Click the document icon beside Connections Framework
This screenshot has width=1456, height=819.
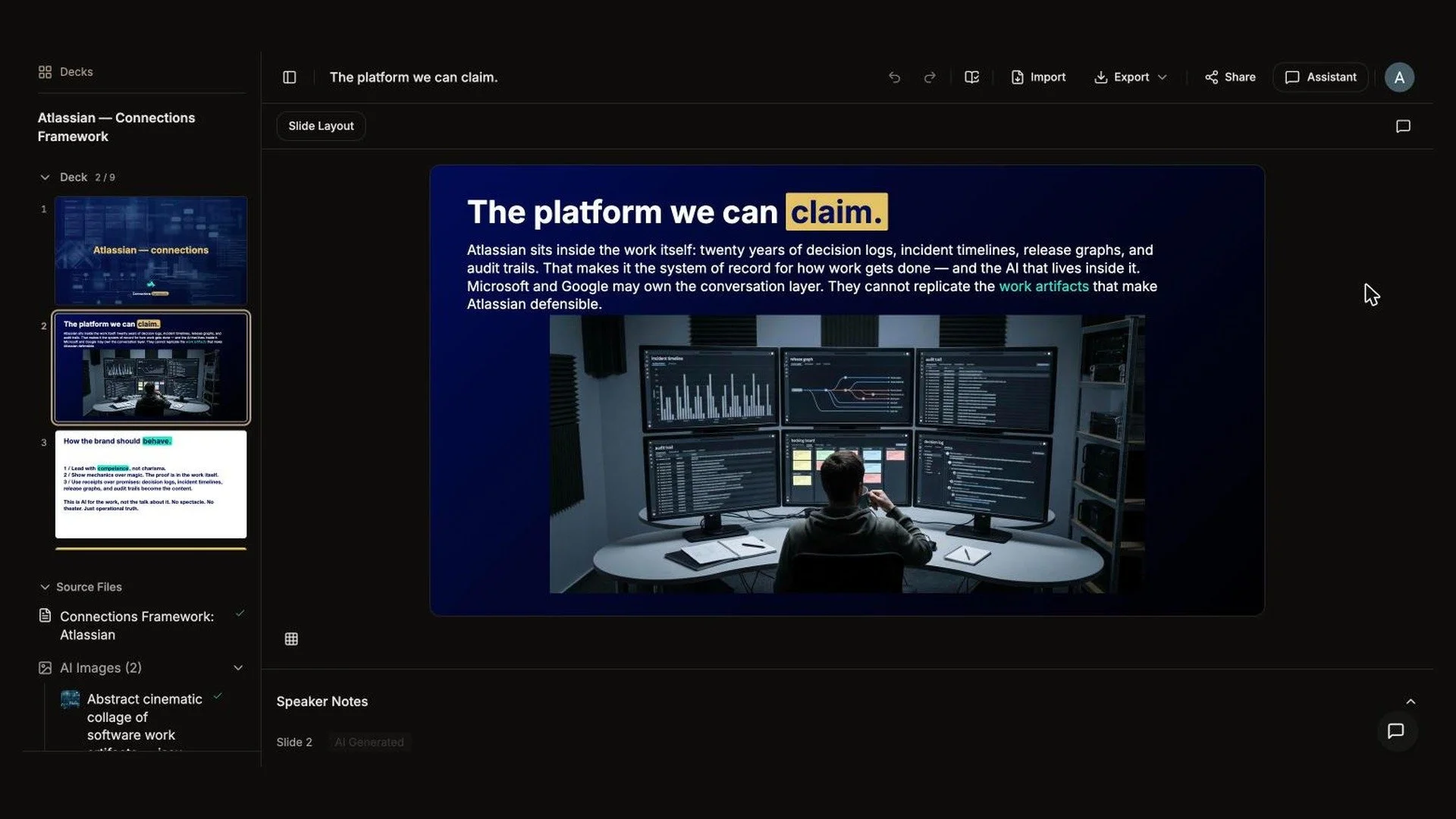coord(45,616)
